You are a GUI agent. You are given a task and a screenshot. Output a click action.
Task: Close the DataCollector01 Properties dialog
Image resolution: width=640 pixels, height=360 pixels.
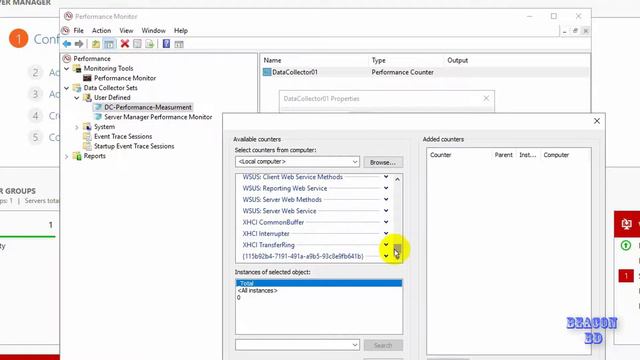[x=486, y=98]
